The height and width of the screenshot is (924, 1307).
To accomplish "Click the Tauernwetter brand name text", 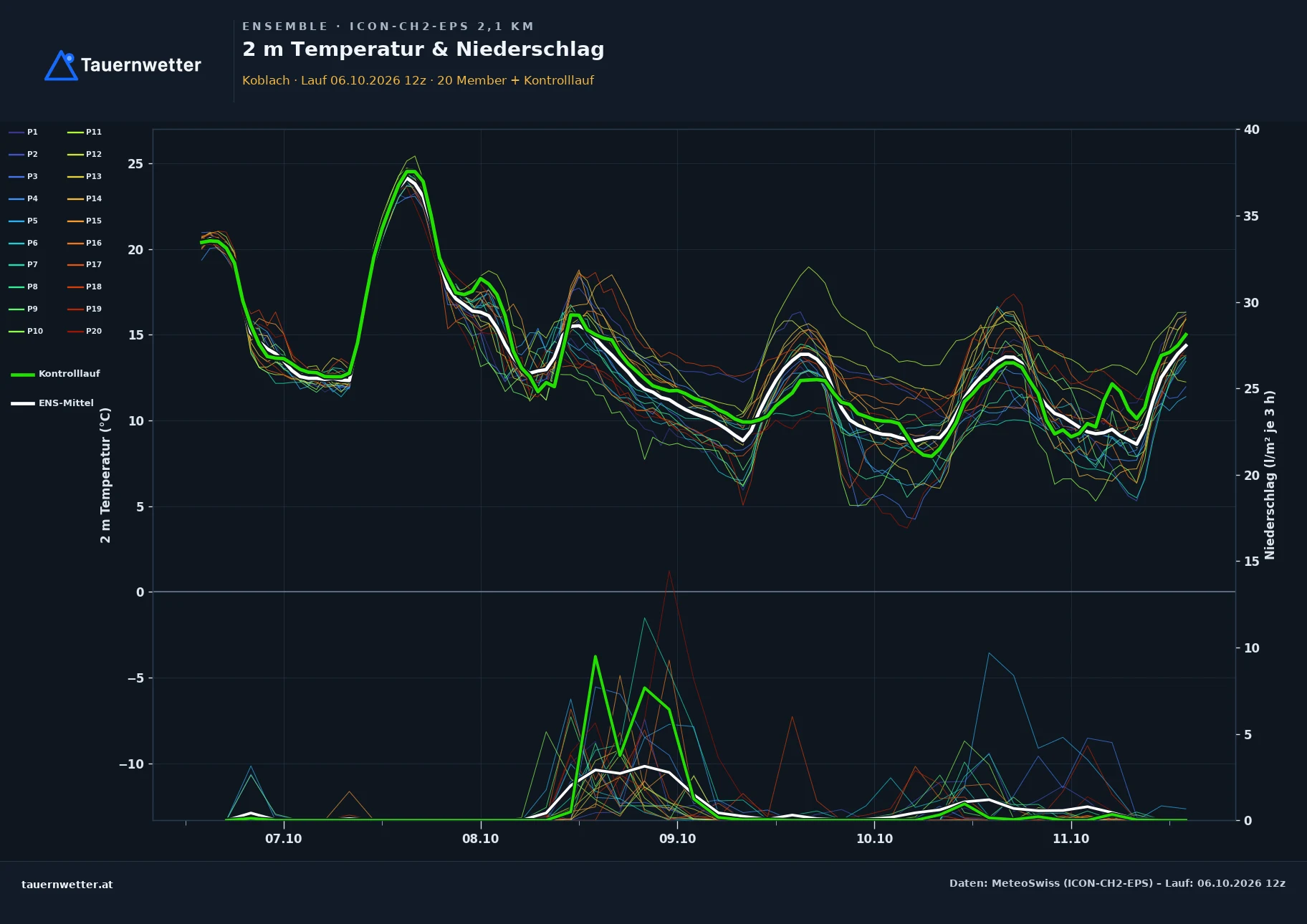I will pyautogui.click(x=140, y=65).
